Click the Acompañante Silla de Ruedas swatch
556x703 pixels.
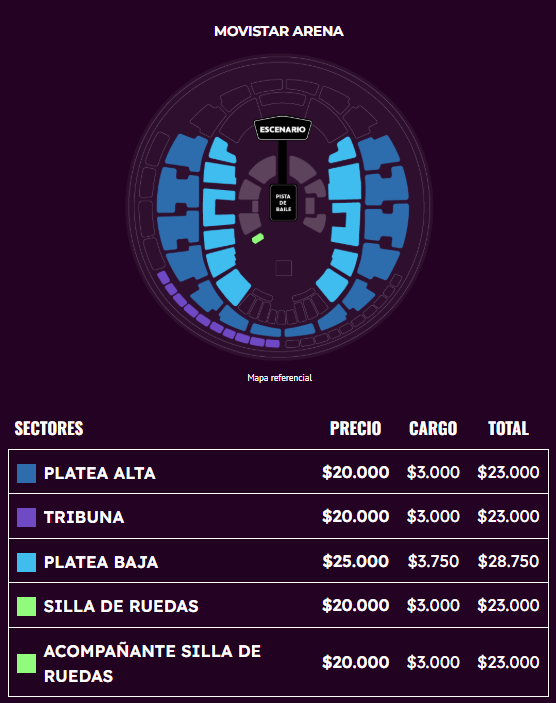coord(26,663)
